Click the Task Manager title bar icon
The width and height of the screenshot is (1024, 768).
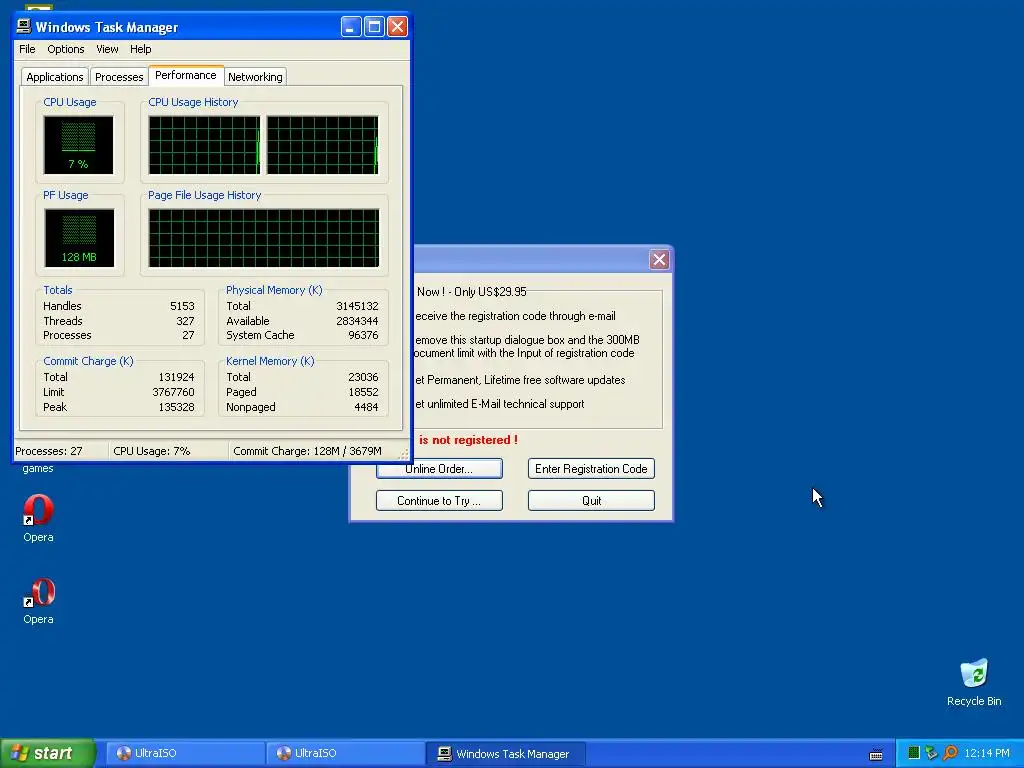pyautogui.click(x=24, y=26)
